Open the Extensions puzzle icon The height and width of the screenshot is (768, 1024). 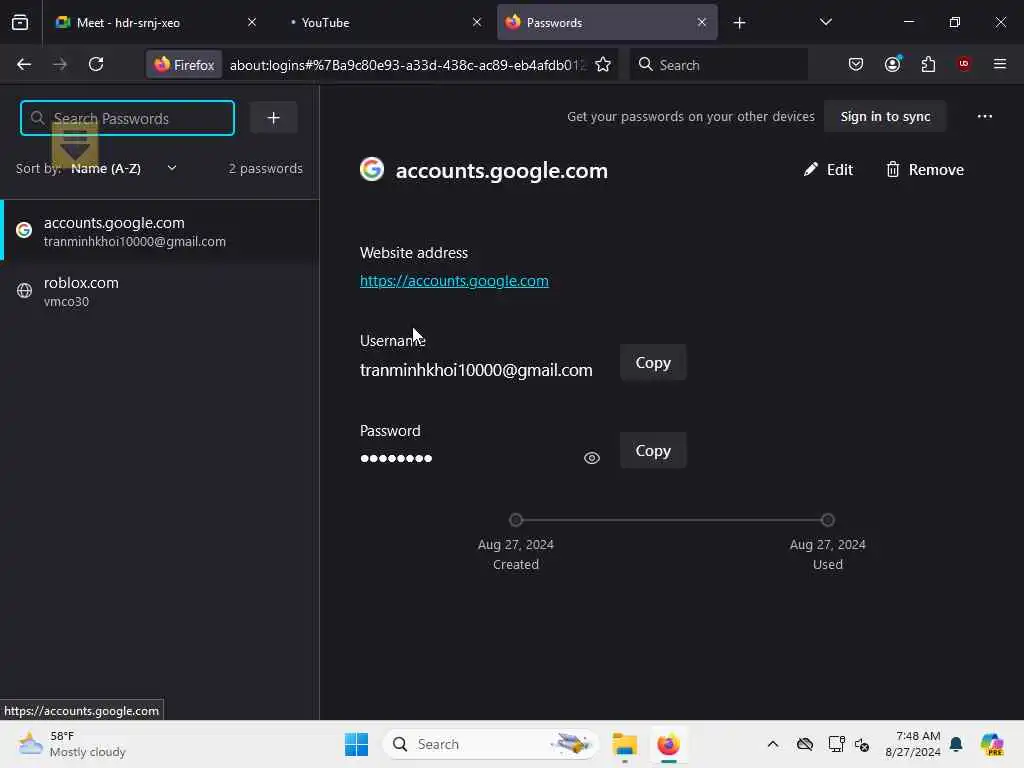tap(928, 64)
